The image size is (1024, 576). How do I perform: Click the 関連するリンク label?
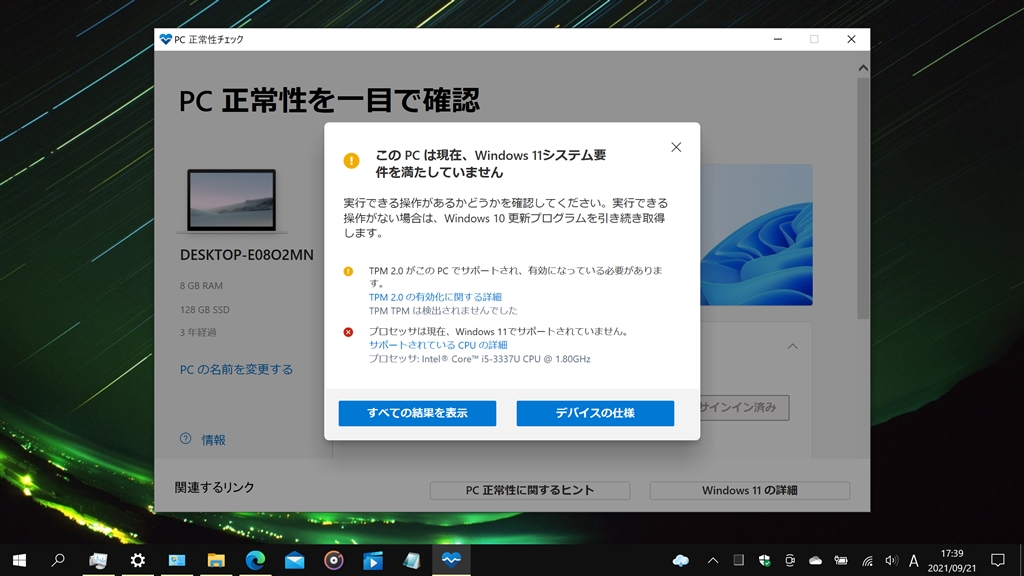214,487
